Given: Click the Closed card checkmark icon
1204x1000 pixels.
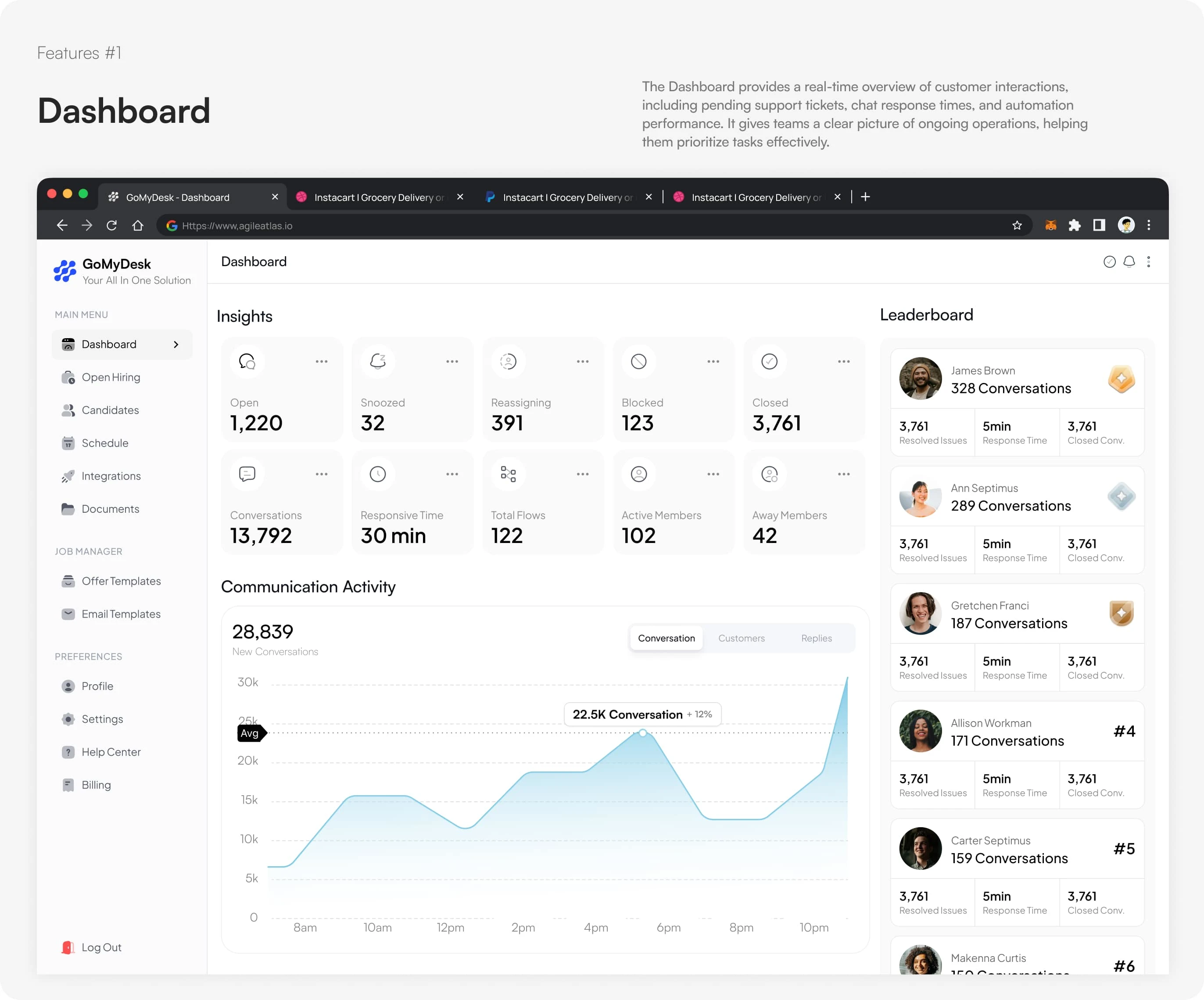Looking at the screenshot, I should coord(770,361).
